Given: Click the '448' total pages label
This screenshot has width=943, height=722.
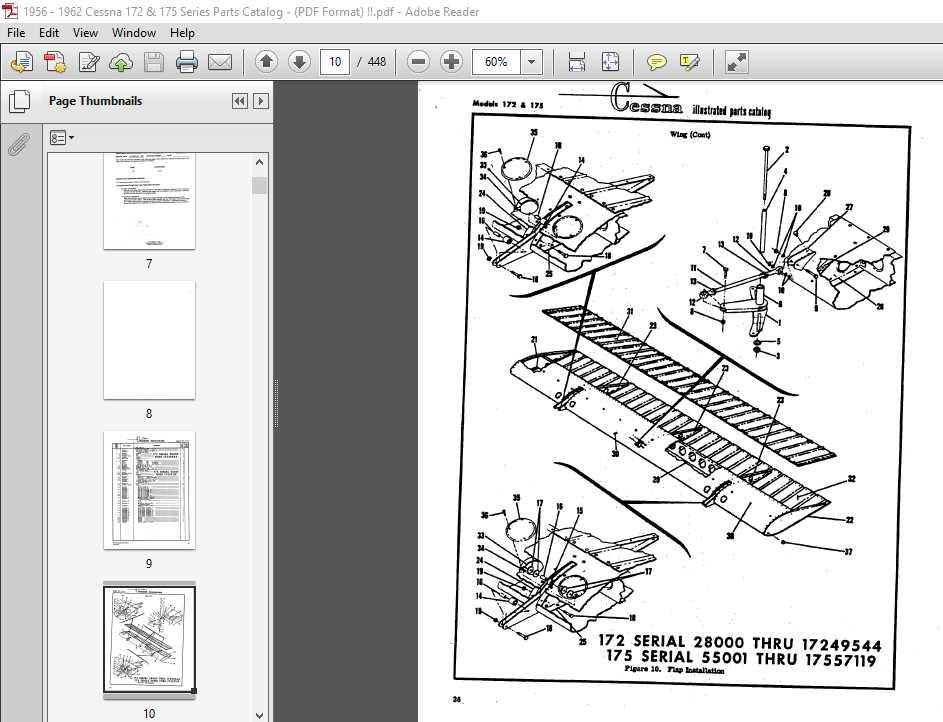Looking at the screenshot, I should (376, 62).
